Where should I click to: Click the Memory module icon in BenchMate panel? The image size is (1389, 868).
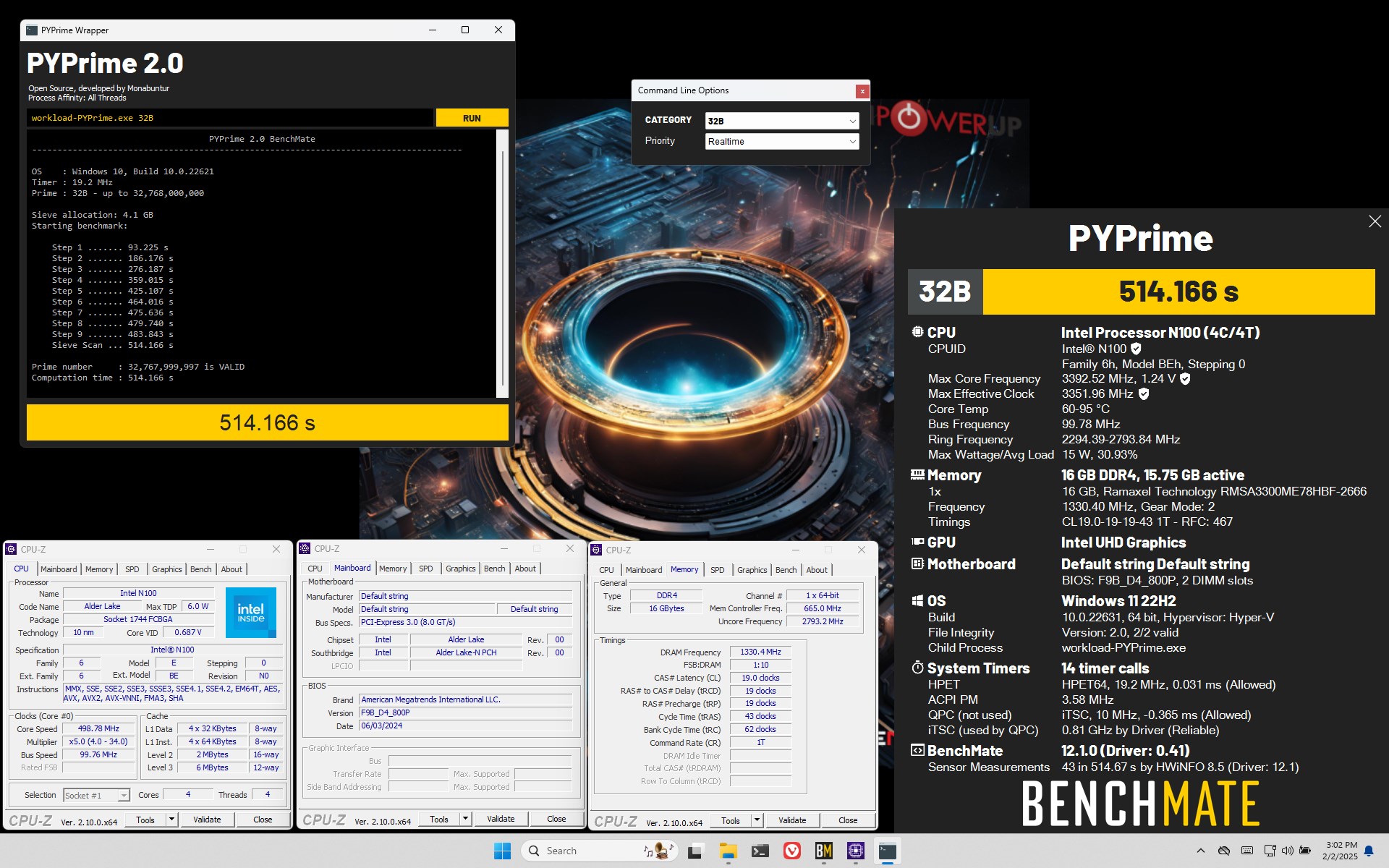pos(917,475)
